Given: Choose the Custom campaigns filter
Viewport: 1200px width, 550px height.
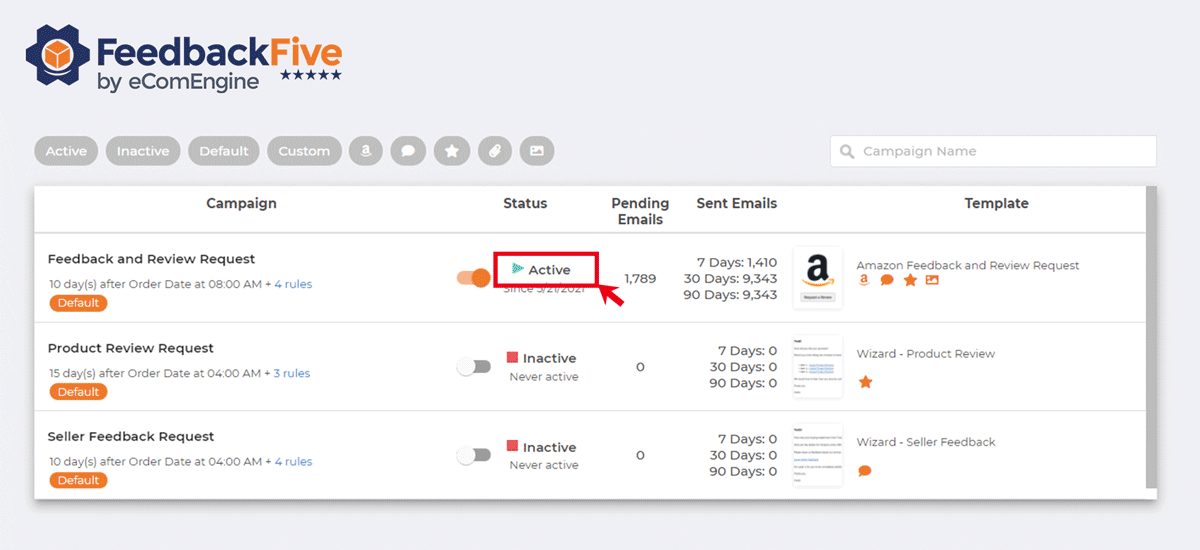Looking at the screenshot, I should click(304, 151).
